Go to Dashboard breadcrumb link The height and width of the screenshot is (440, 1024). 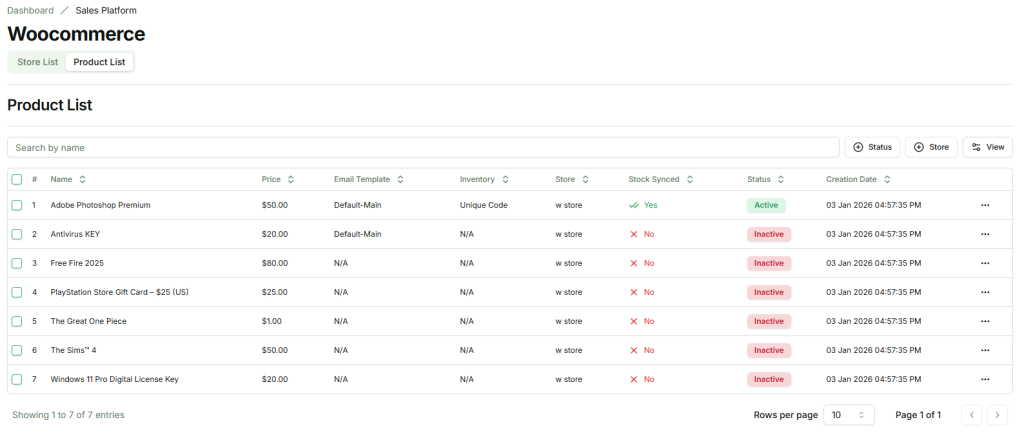point(30,10)
